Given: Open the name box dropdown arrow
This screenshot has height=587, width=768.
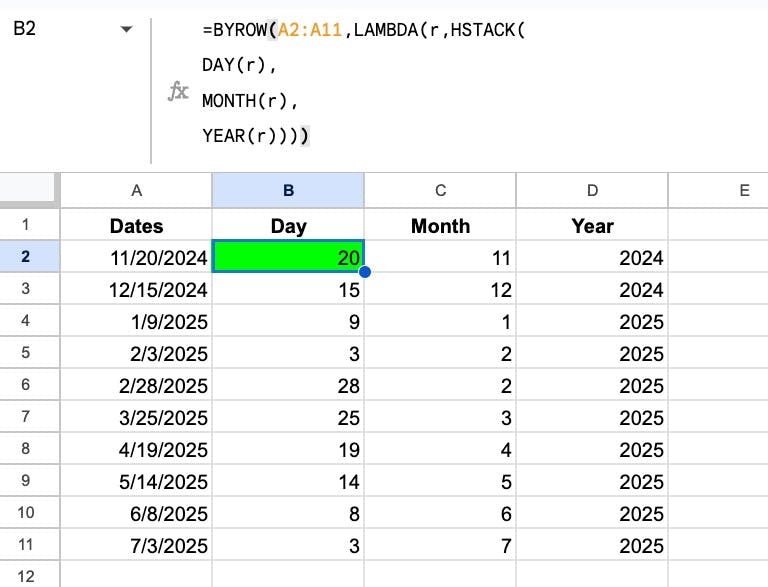Looking at the screenshot, I should click(126, 29).
